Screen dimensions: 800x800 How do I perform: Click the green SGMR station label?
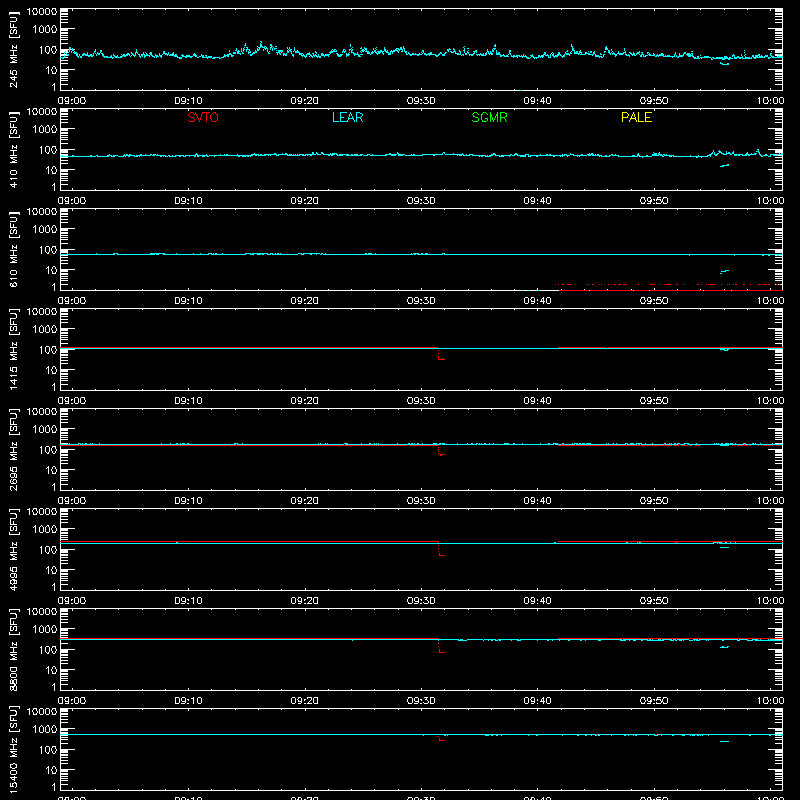coord(489,117)
